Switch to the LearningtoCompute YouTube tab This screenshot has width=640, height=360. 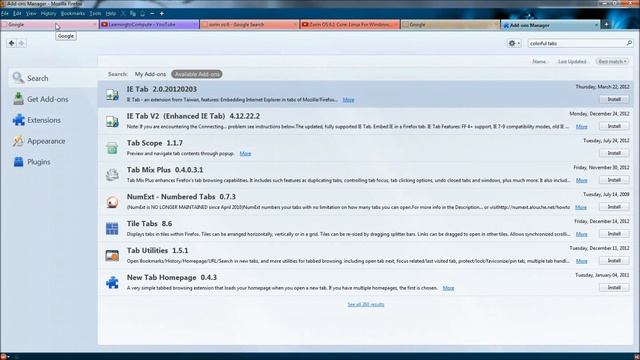(x=149, y=24)
